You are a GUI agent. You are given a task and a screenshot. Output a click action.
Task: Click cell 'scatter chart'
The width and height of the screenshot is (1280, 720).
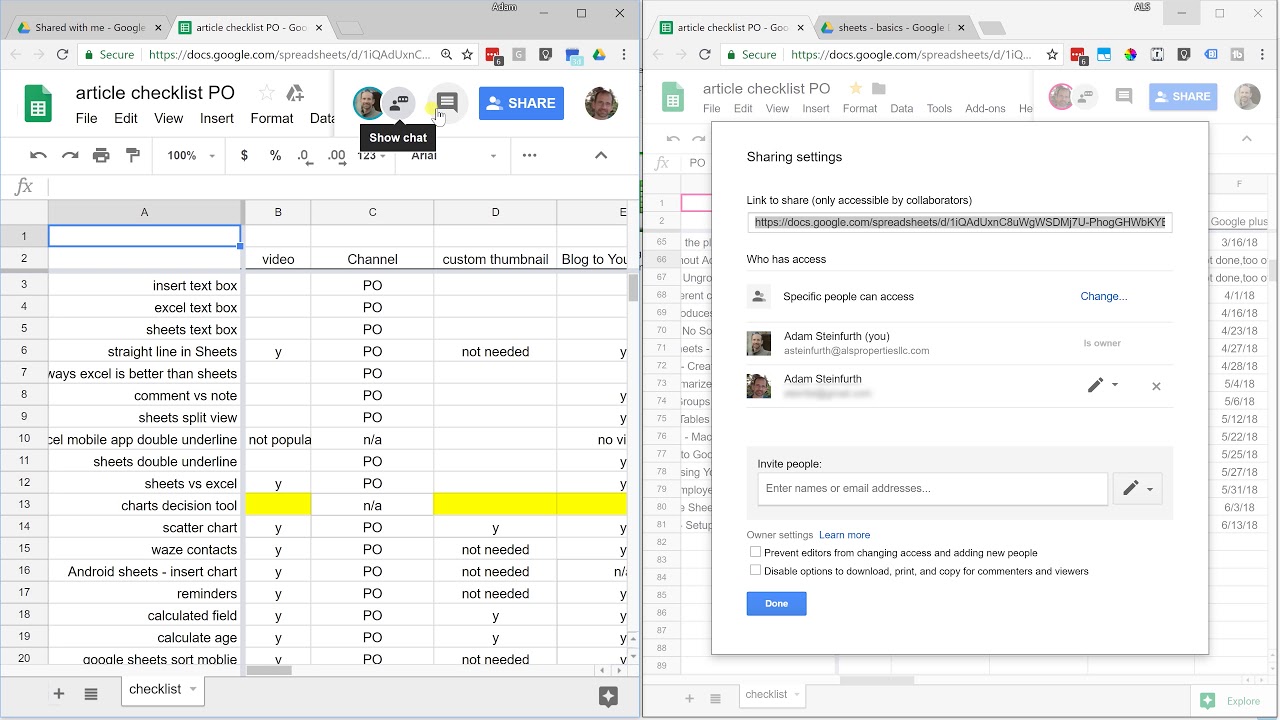[x=145, y=527]
